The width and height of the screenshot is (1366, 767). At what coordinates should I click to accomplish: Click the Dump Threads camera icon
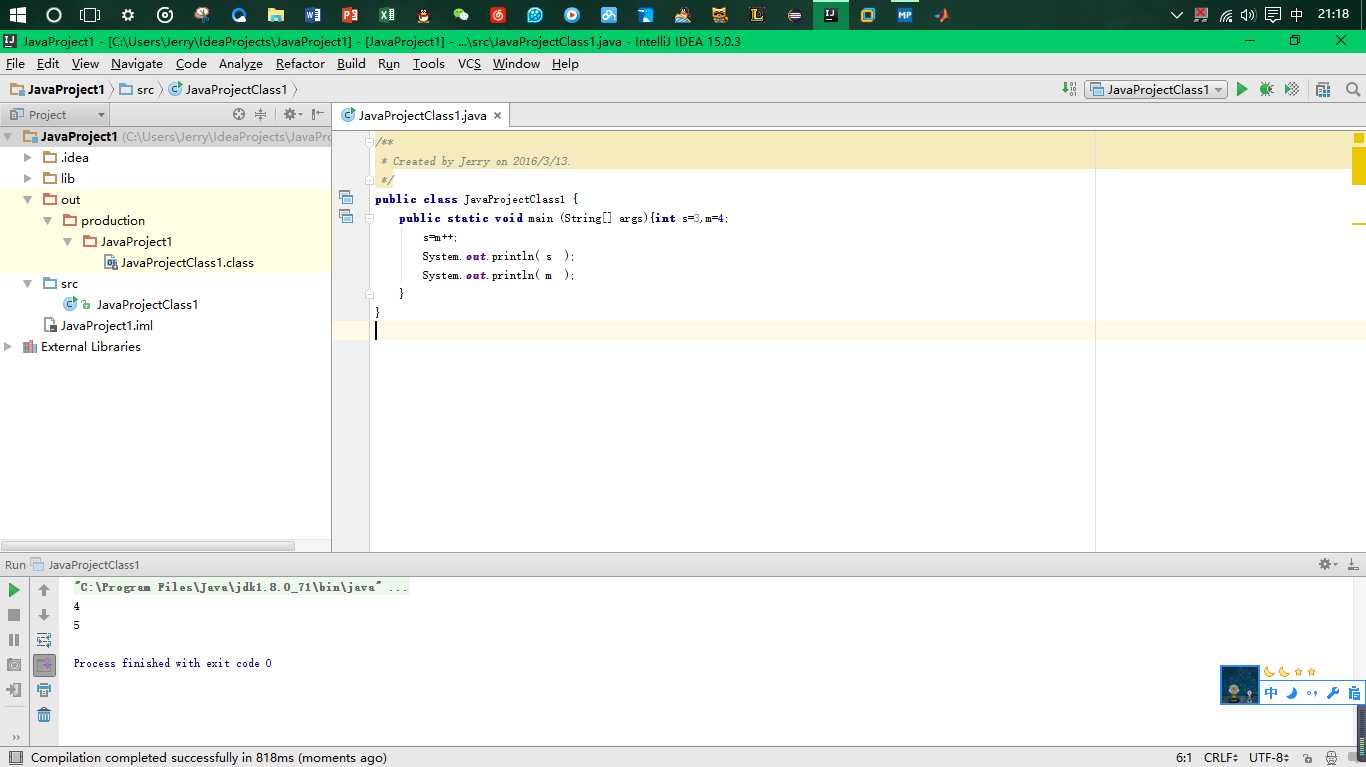click(14, 665)
